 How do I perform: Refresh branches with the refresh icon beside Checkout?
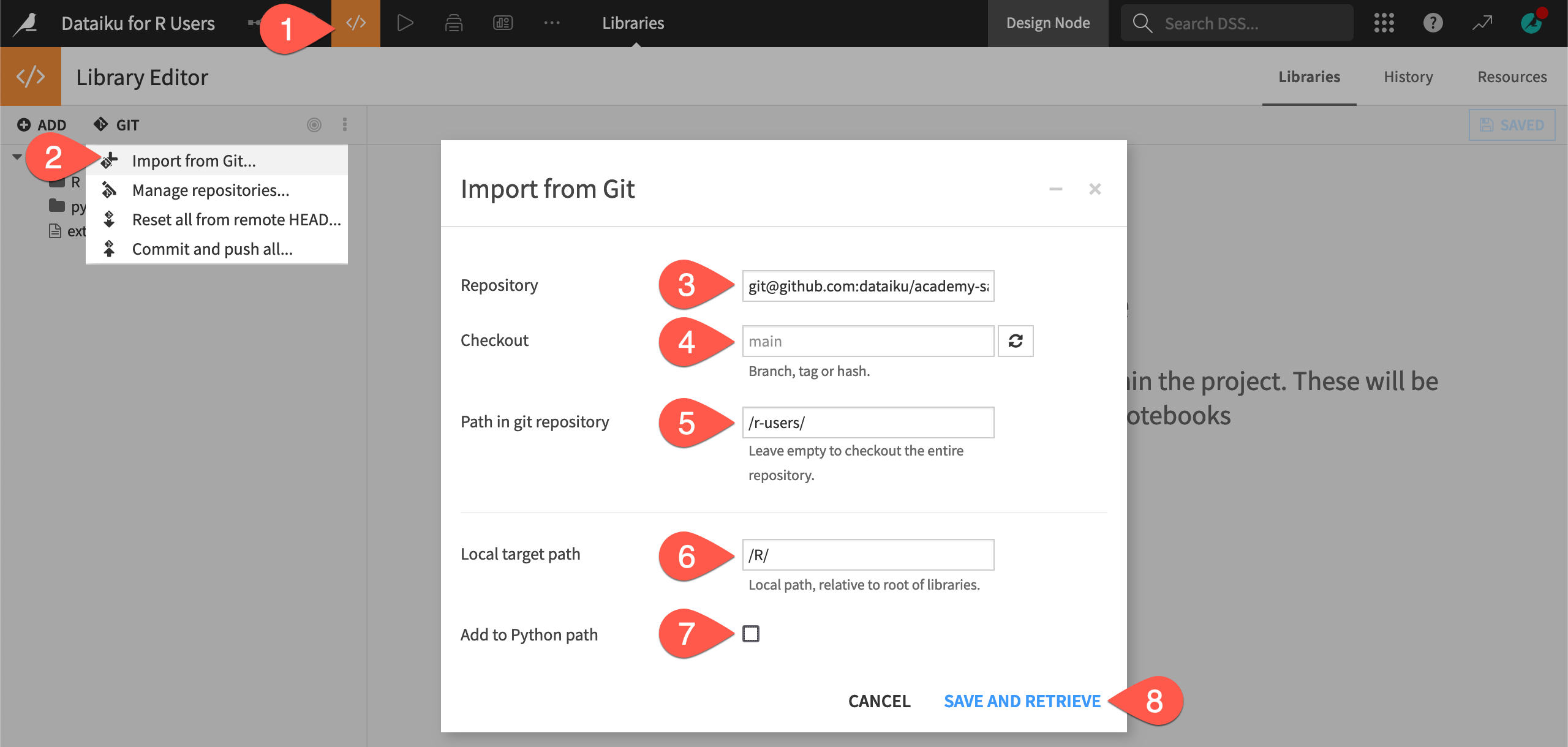click(1016, 341)
